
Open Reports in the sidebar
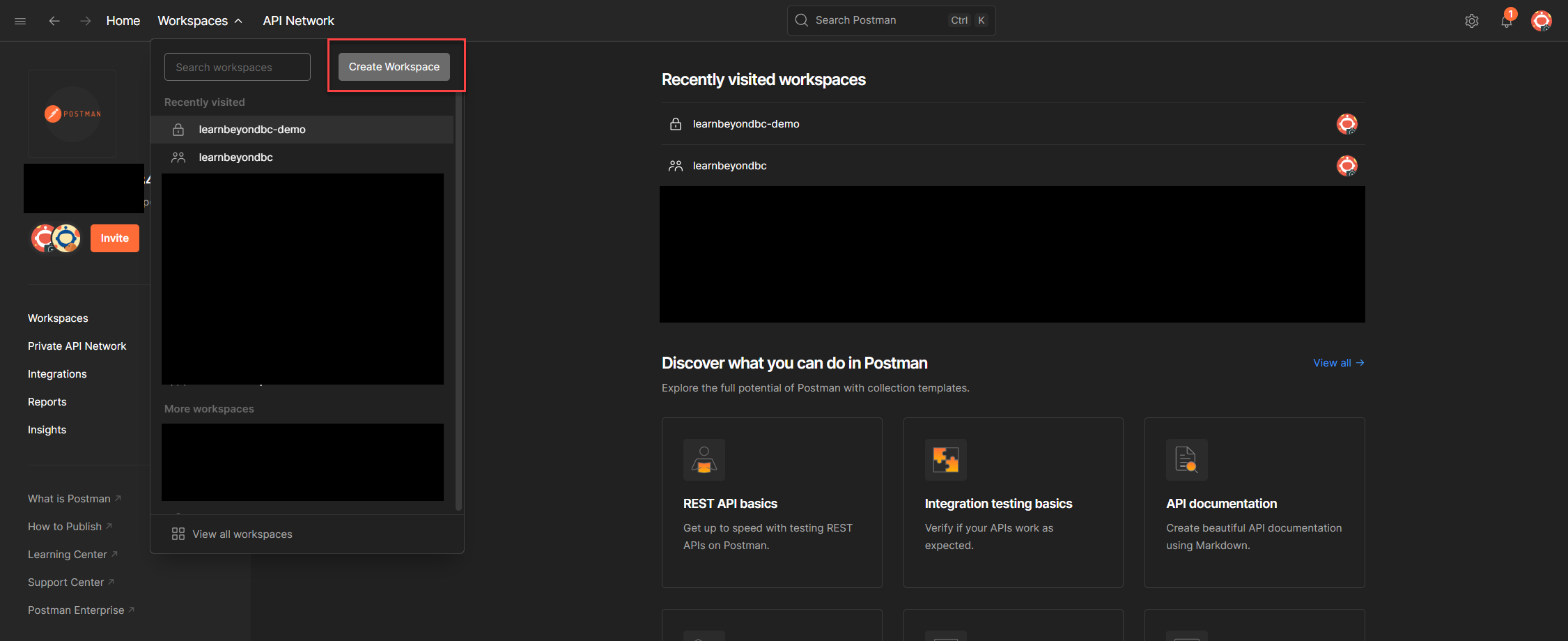point(47,402)
